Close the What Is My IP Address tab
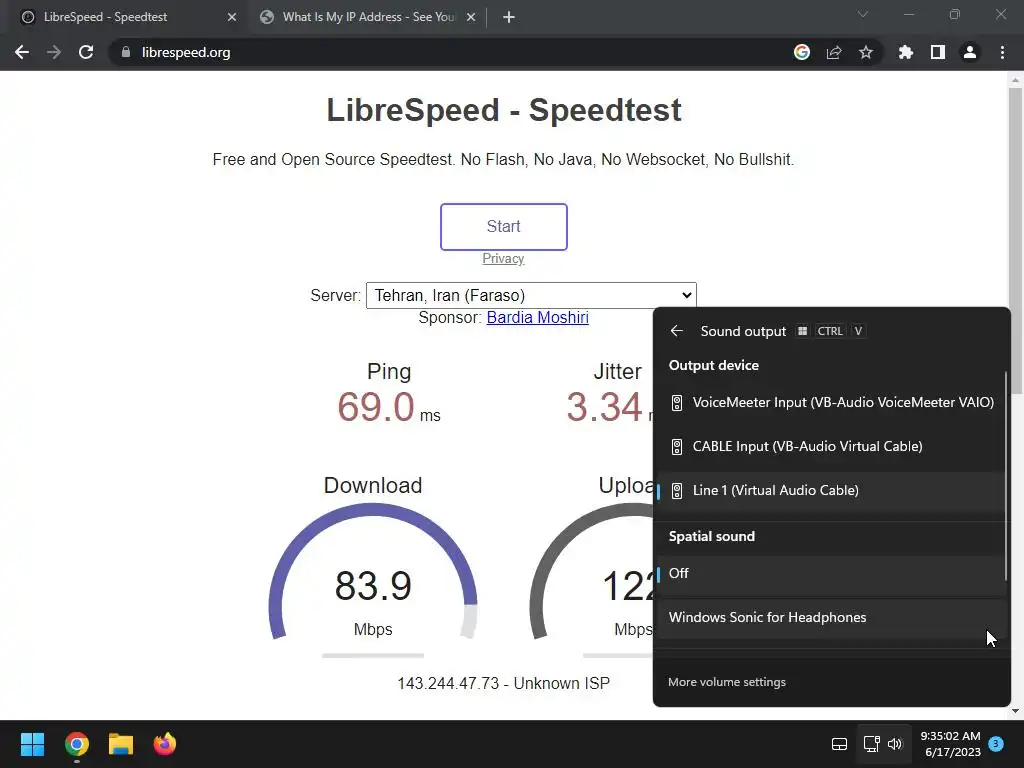Screen dimensions: 1024x768 [x=471, y=17]
